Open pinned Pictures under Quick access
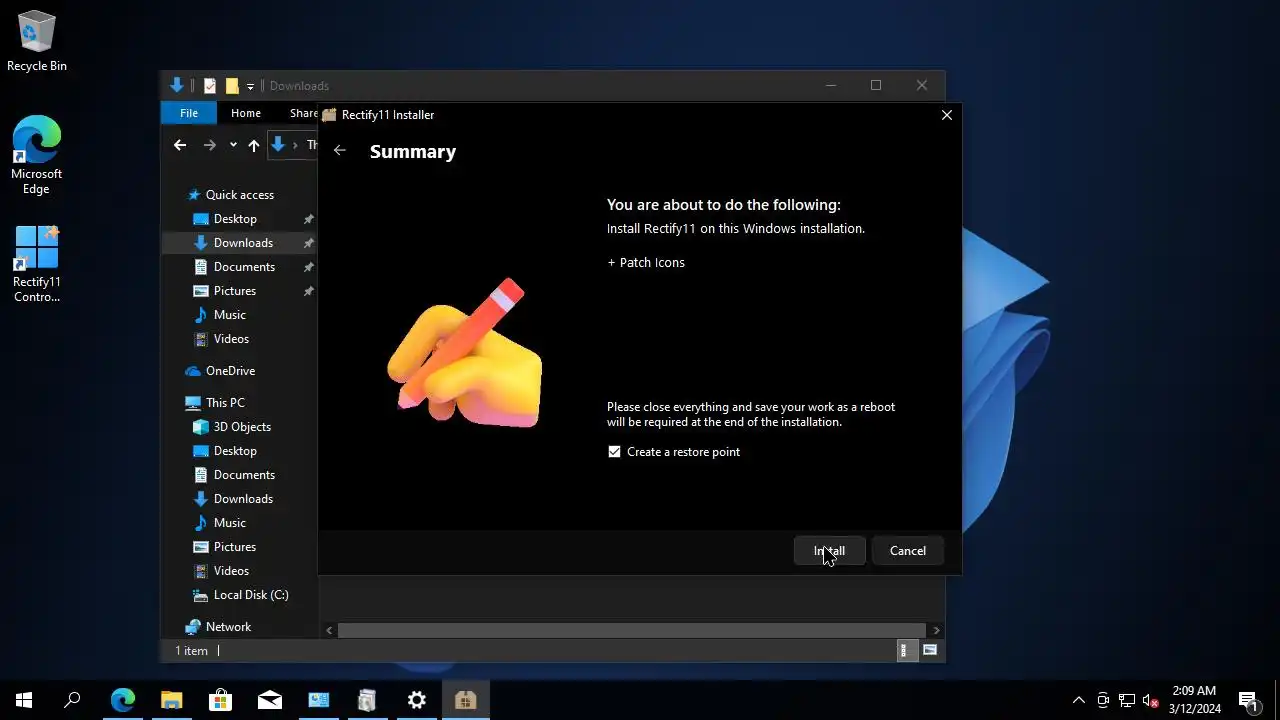Screen dimensions: 1280x720 coord(235,291)
